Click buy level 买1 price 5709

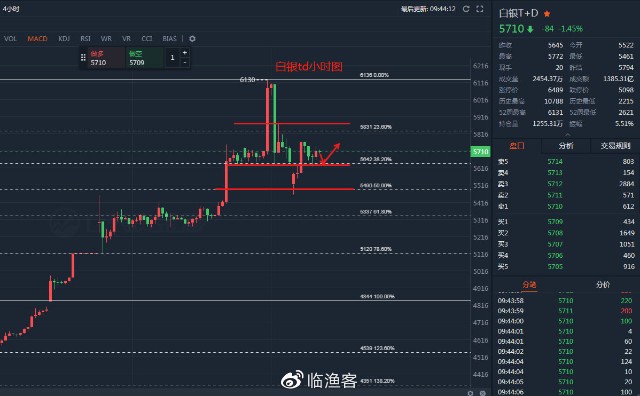[555, 222]
